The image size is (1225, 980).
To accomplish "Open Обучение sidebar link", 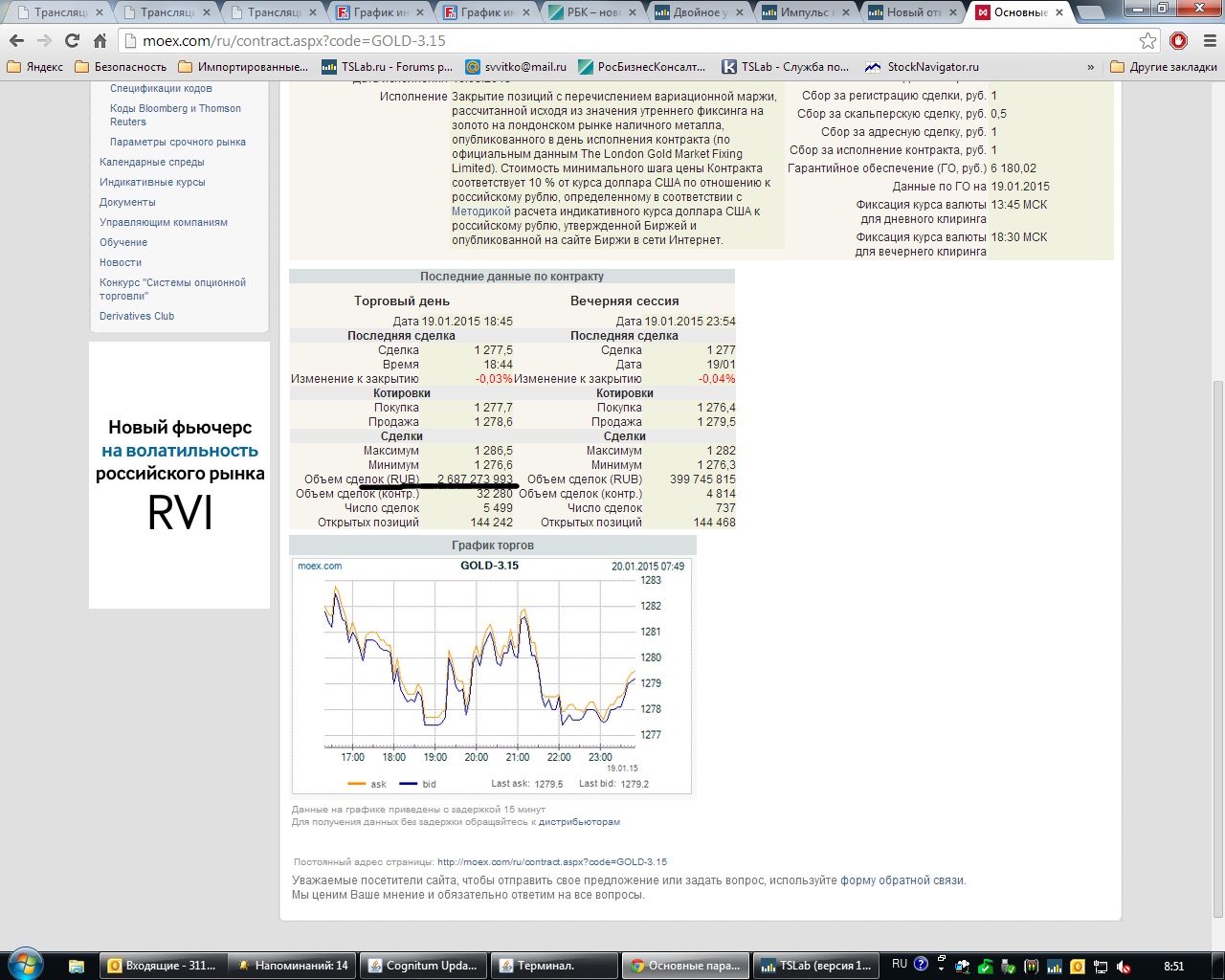I will (123, 242).
